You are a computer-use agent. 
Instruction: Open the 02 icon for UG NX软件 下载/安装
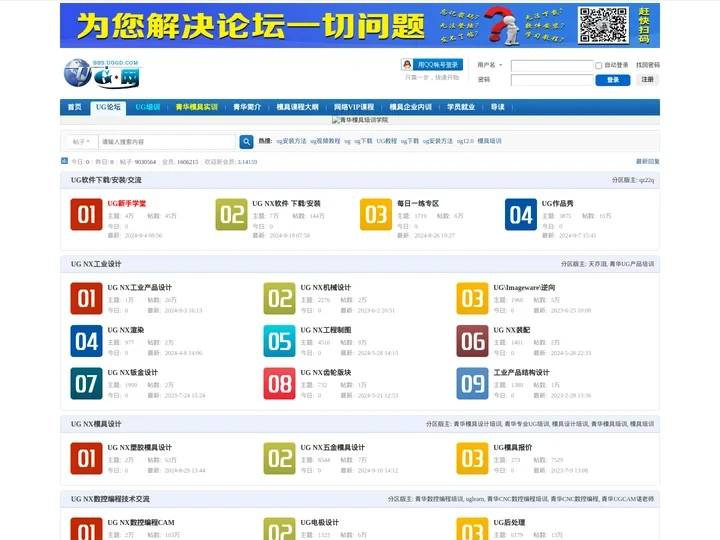(x=231, y=214)
